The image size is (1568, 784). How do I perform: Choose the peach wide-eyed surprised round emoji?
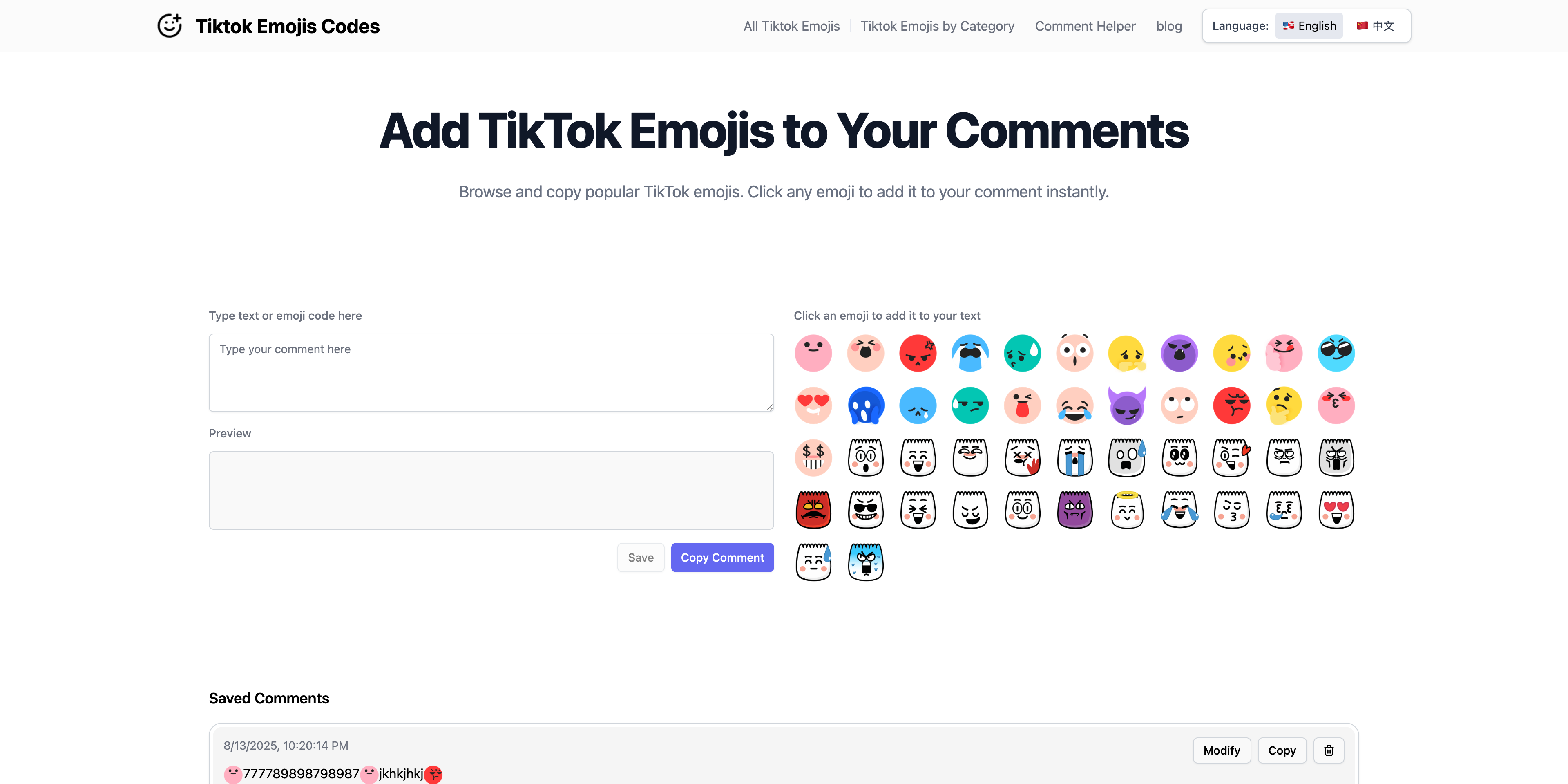pyautogui.click(x=1075, y=353)
